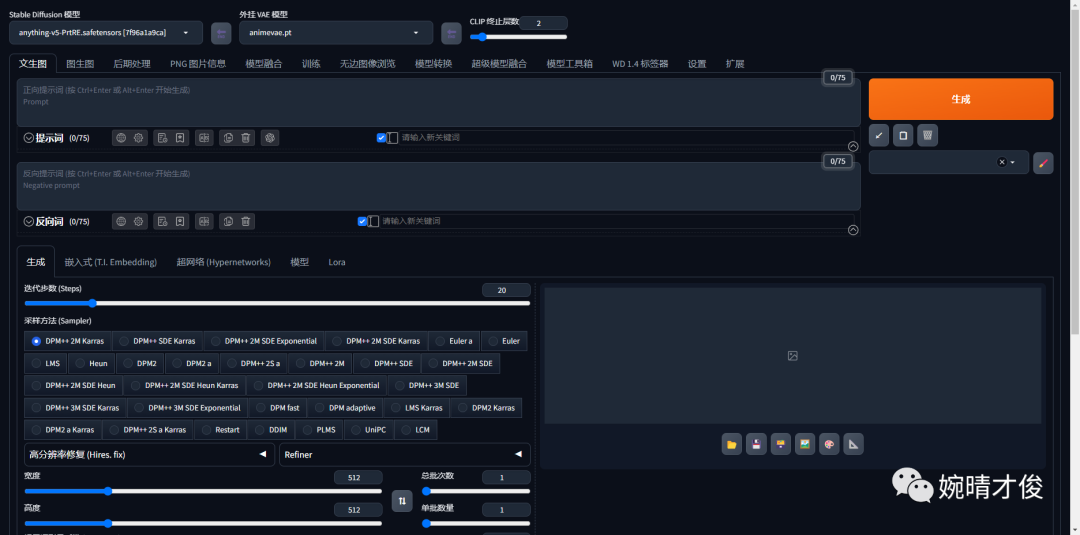Collapse the 提示词 section with its chevron
This screenshot has width=1080, height=535.
point(29,138)
